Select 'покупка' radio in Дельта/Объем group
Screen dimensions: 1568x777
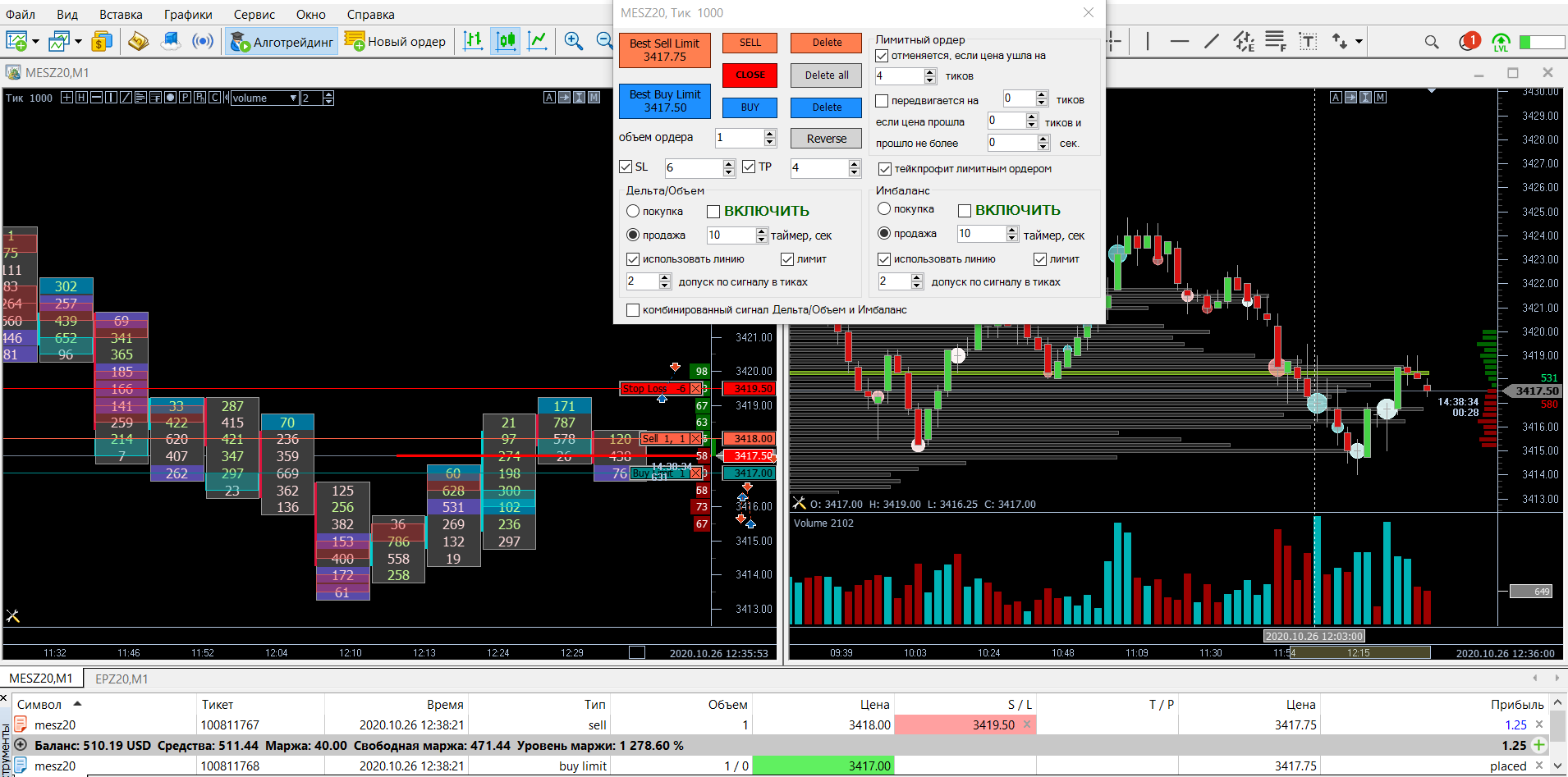click(633, 211)
